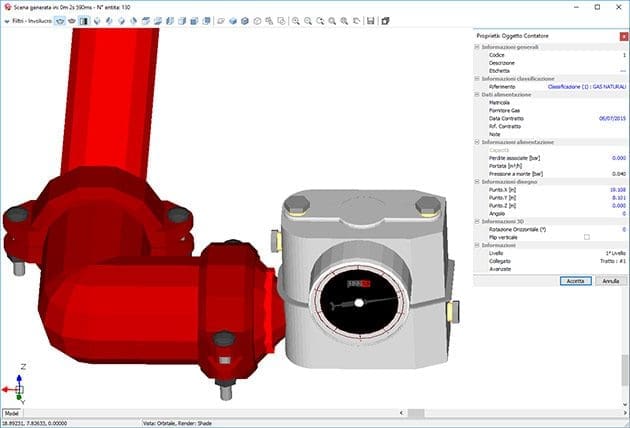Toggle the Flip verticale checkbox
630x428 pixels.
(586, 236)
